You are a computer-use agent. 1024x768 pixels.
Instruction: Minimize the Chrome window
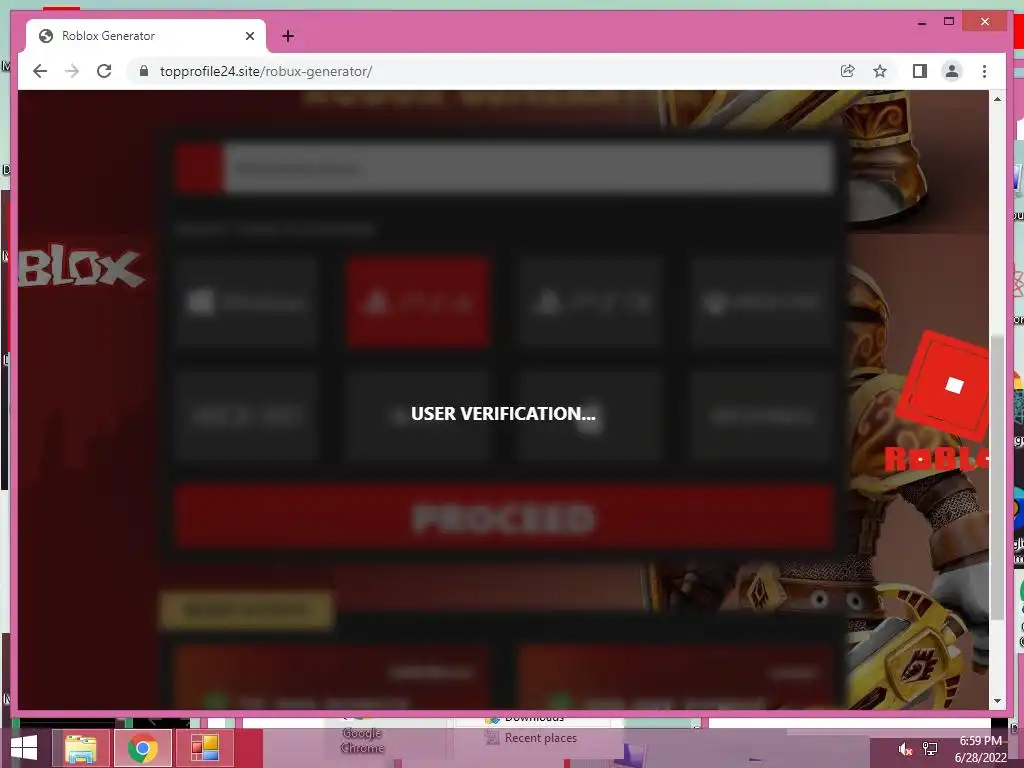(x=921, y=22)
